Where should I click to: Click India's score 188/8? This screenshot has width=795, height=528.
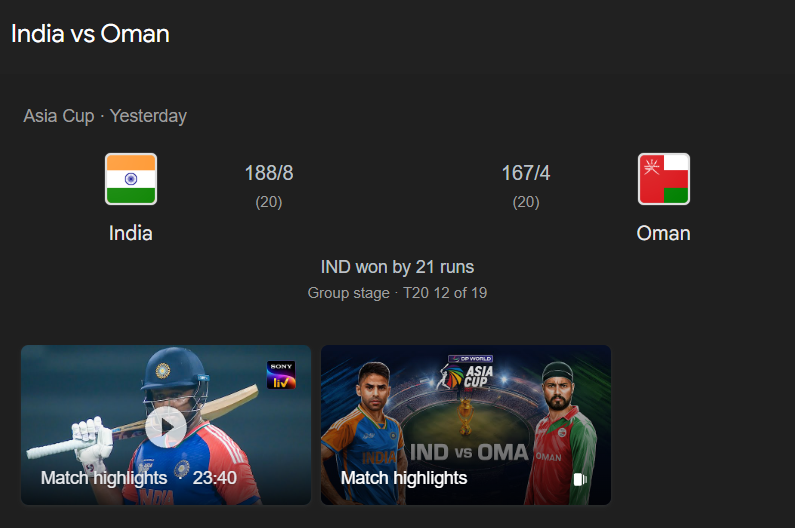coord(269,173)
